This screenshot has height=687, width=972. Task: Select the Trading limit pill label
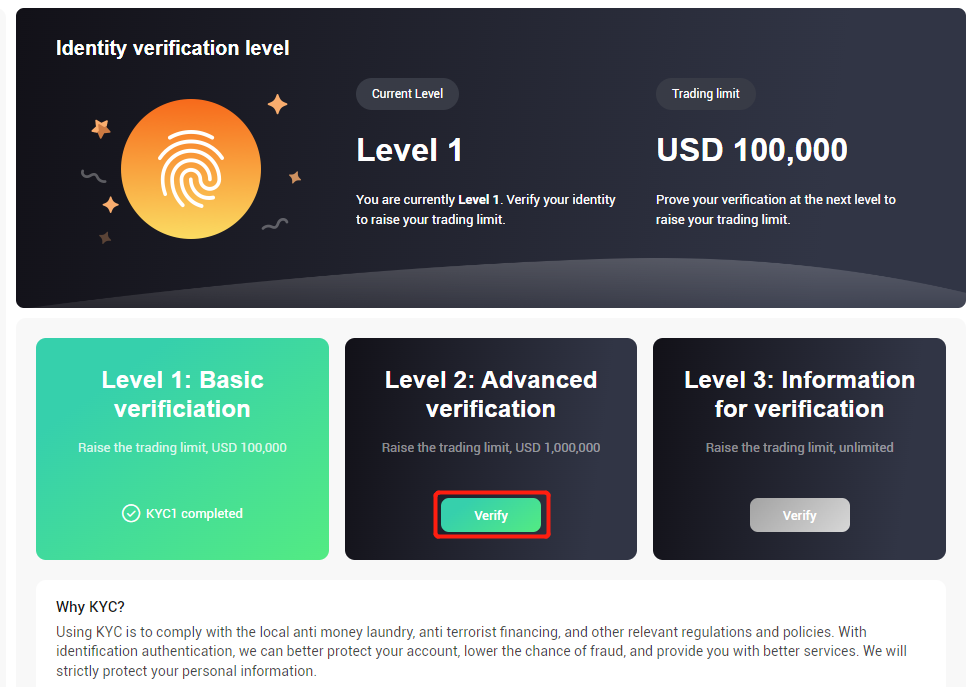click(705, 94)
